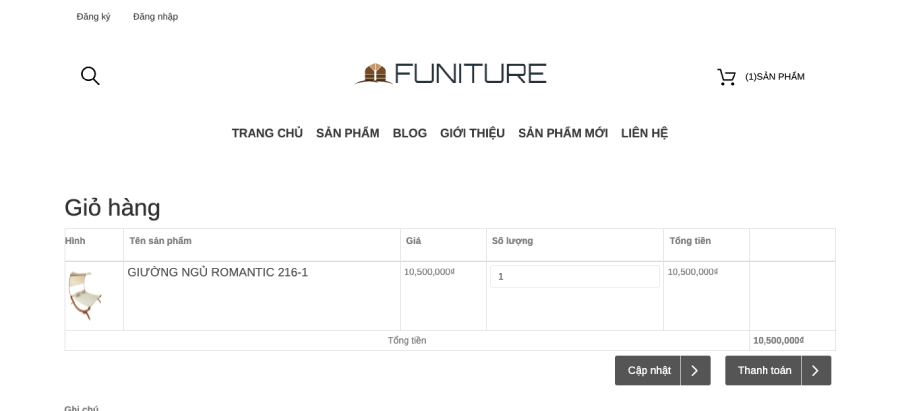Open the GIỚI THIỆU menu item

pyautogui.click(x=472, y=133)
